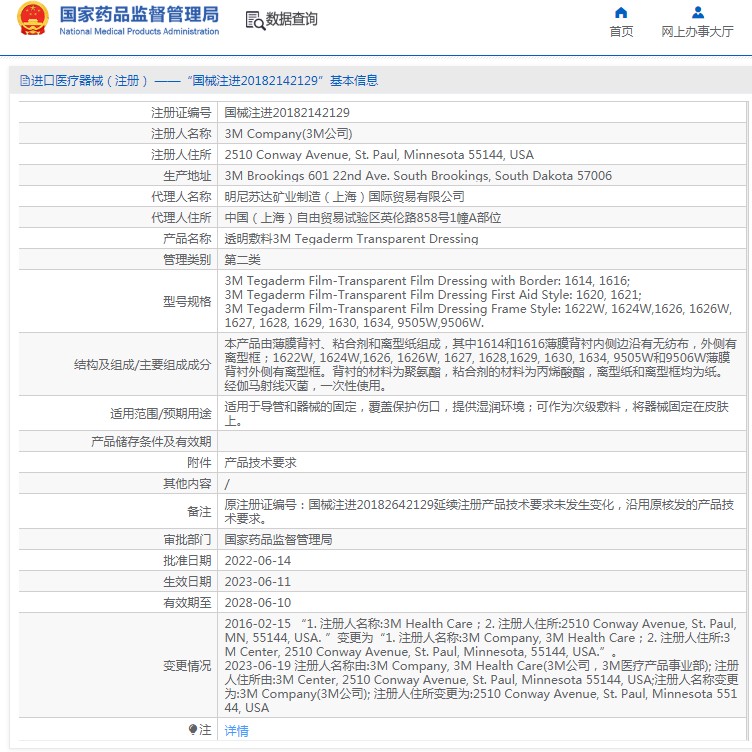
Task: Select production address 3M Brookings value
Action: coord(418,176)
